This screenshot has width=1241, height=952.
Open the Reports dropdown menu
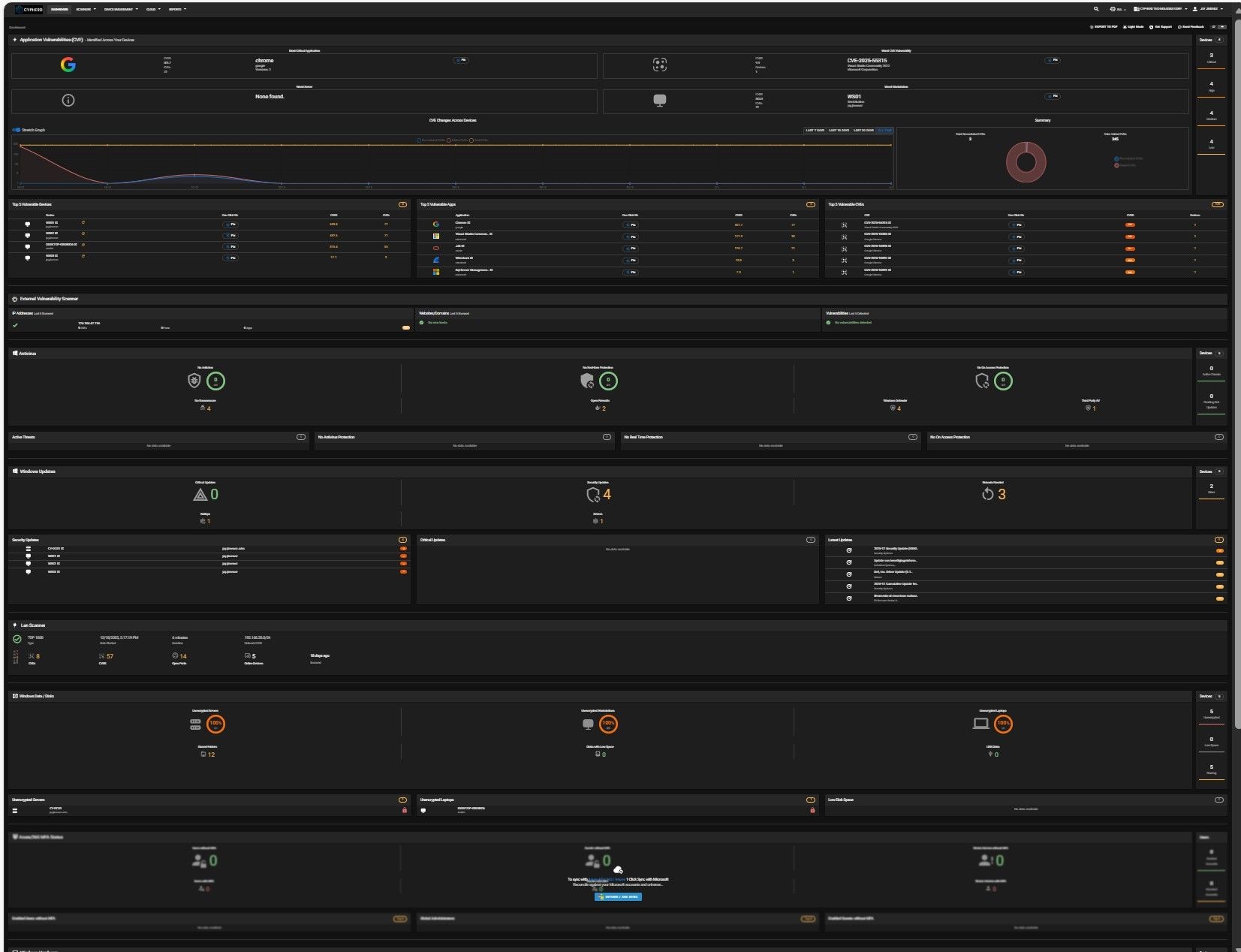click(x=177, y=9)
